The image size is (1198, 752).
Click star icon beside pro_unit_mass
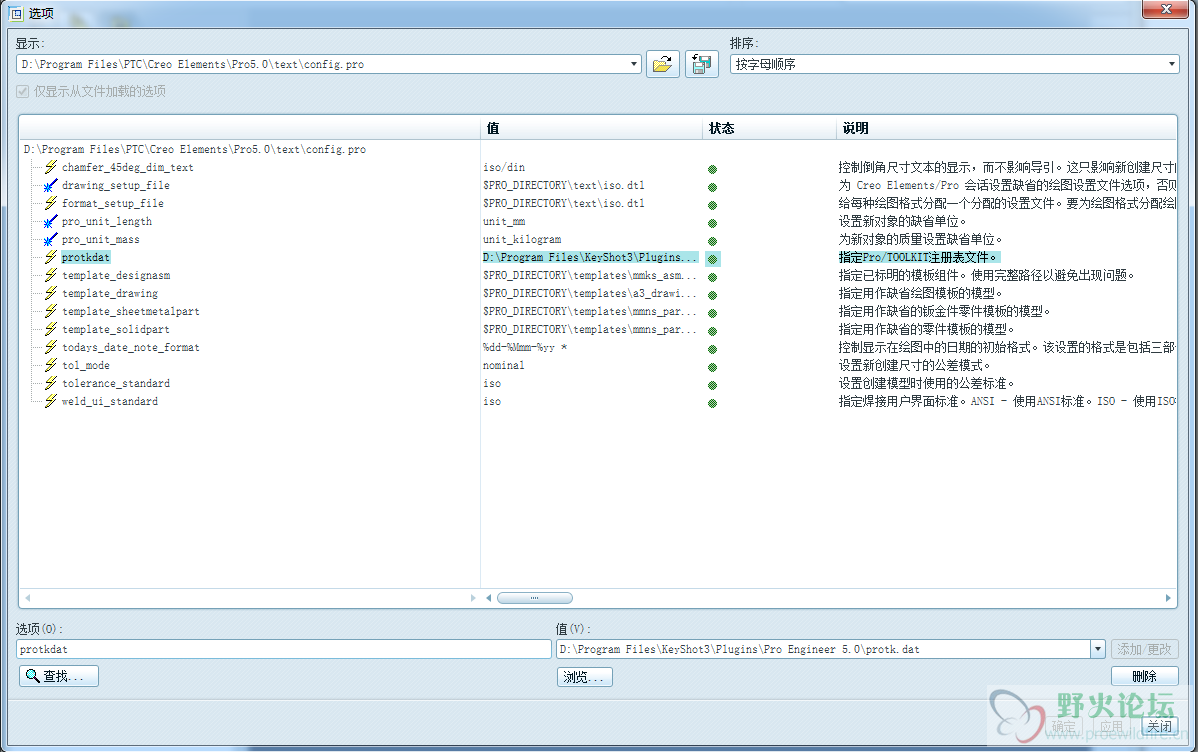coord(50,239)
